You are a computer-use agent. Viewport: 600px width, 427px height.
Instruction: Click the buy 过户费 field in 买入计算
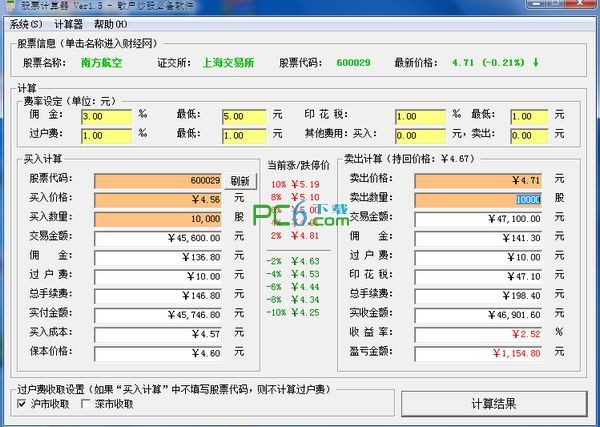[158, 277]
